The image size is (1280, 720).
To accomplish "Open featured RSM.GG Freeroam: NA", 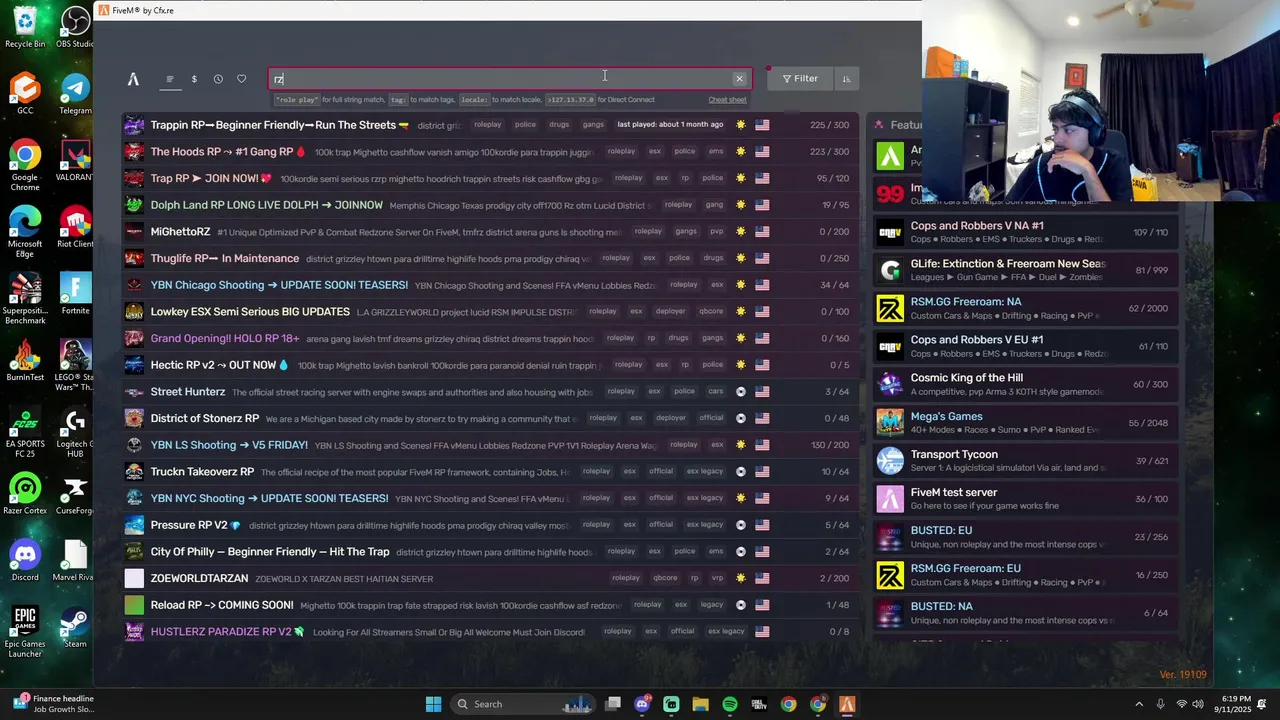I will coord(1025,309).
